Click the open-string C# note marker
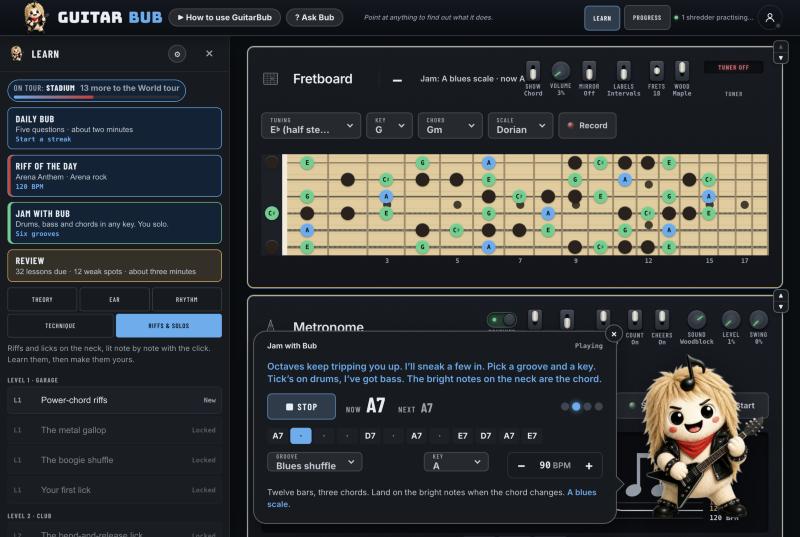Screen dimensions: 800x537 [x=272, y=213]
